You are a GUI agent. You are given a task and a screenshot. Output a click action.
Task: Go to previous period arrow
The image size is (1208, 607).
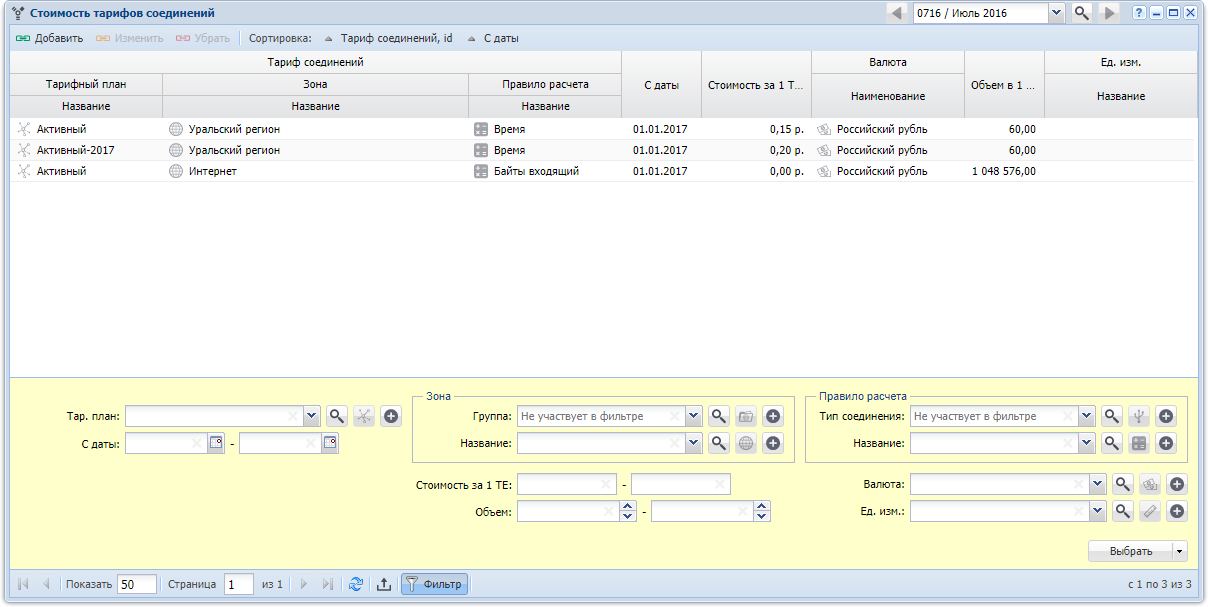896,13
